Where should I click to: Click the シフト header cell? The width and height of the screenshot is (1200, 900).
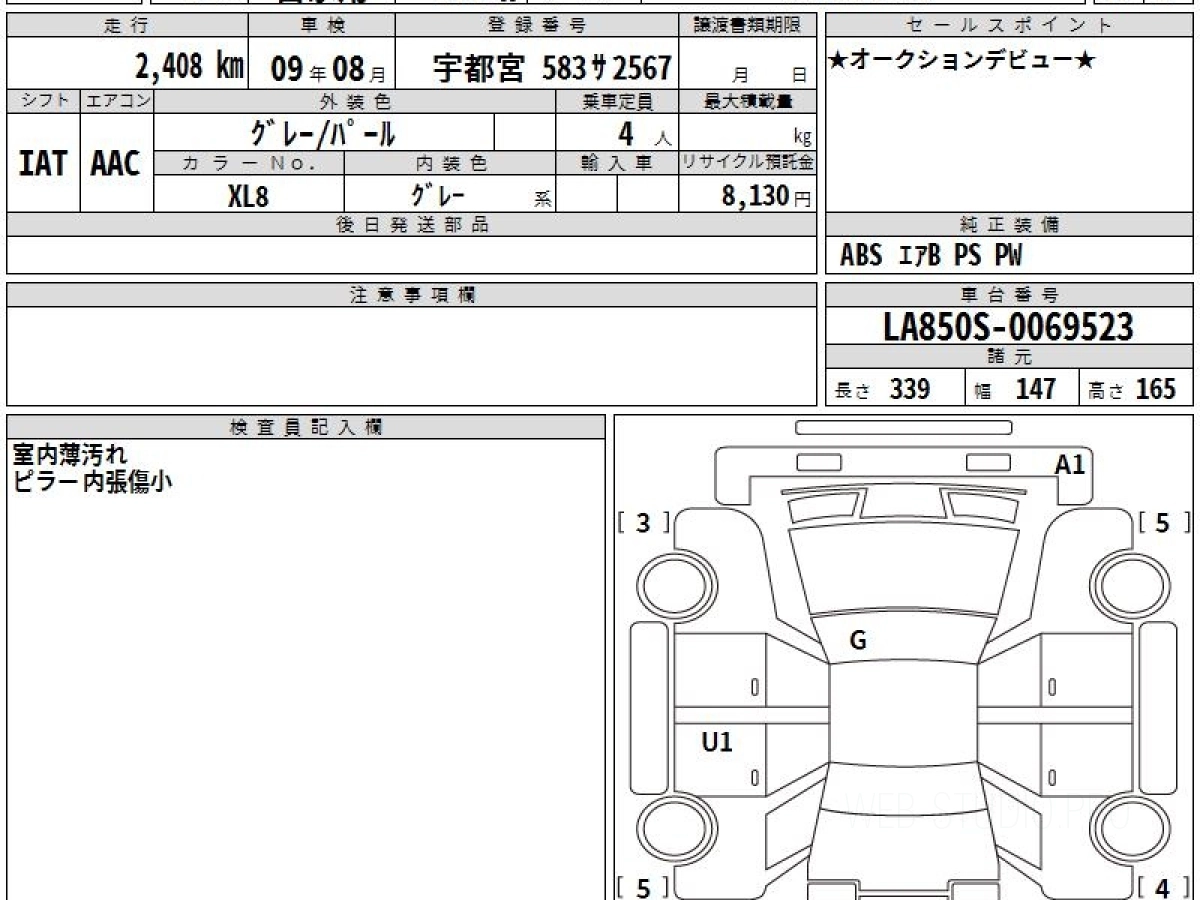click(43, 101)
